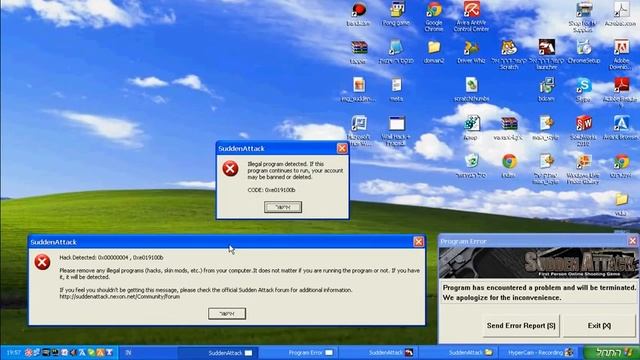Click OK in the 'Hack Detected' dialog

click(227, 313)
